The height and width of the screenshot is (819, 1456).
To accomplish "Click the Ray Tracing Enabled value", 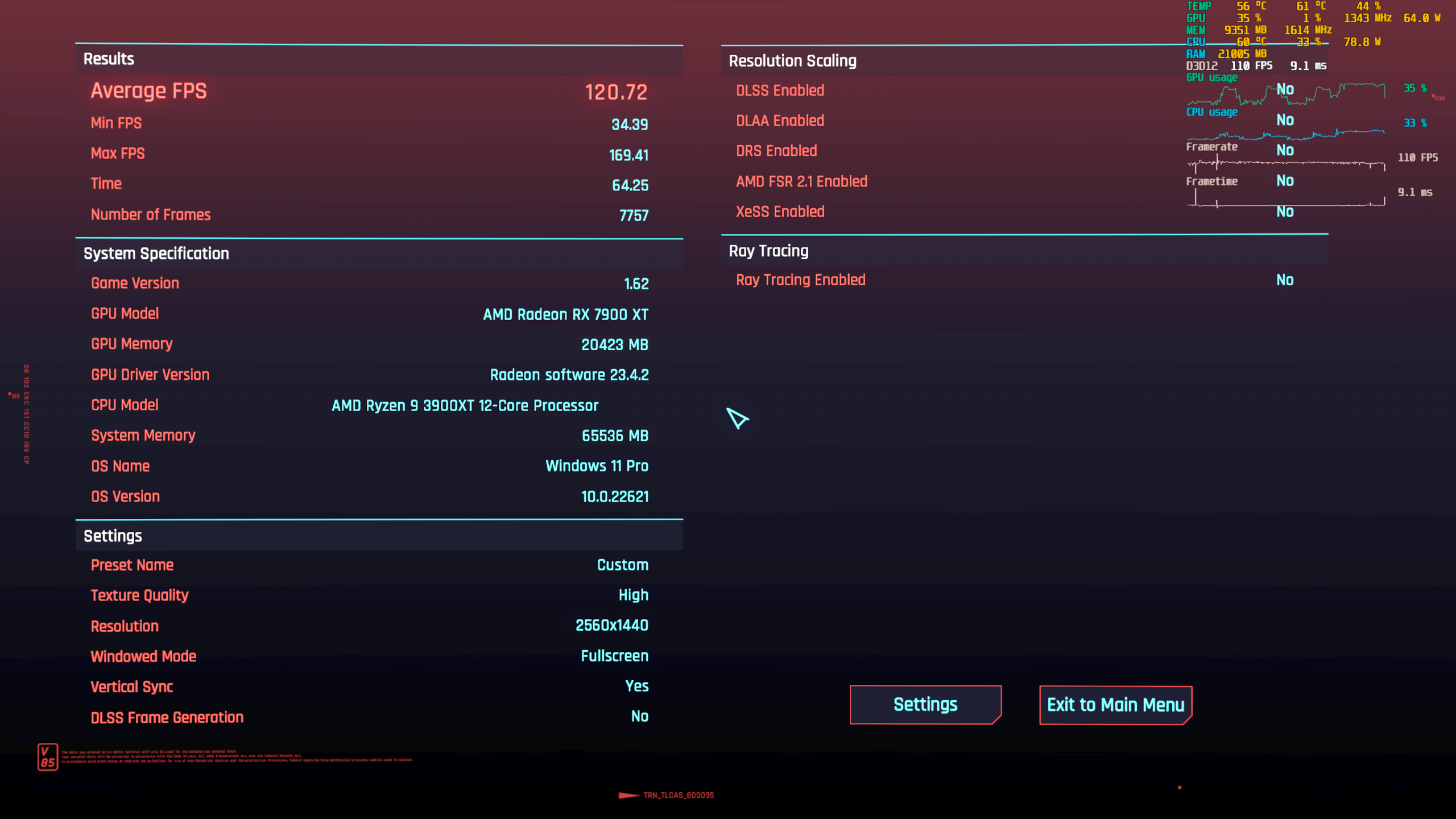I will (x=1285, y=280).
